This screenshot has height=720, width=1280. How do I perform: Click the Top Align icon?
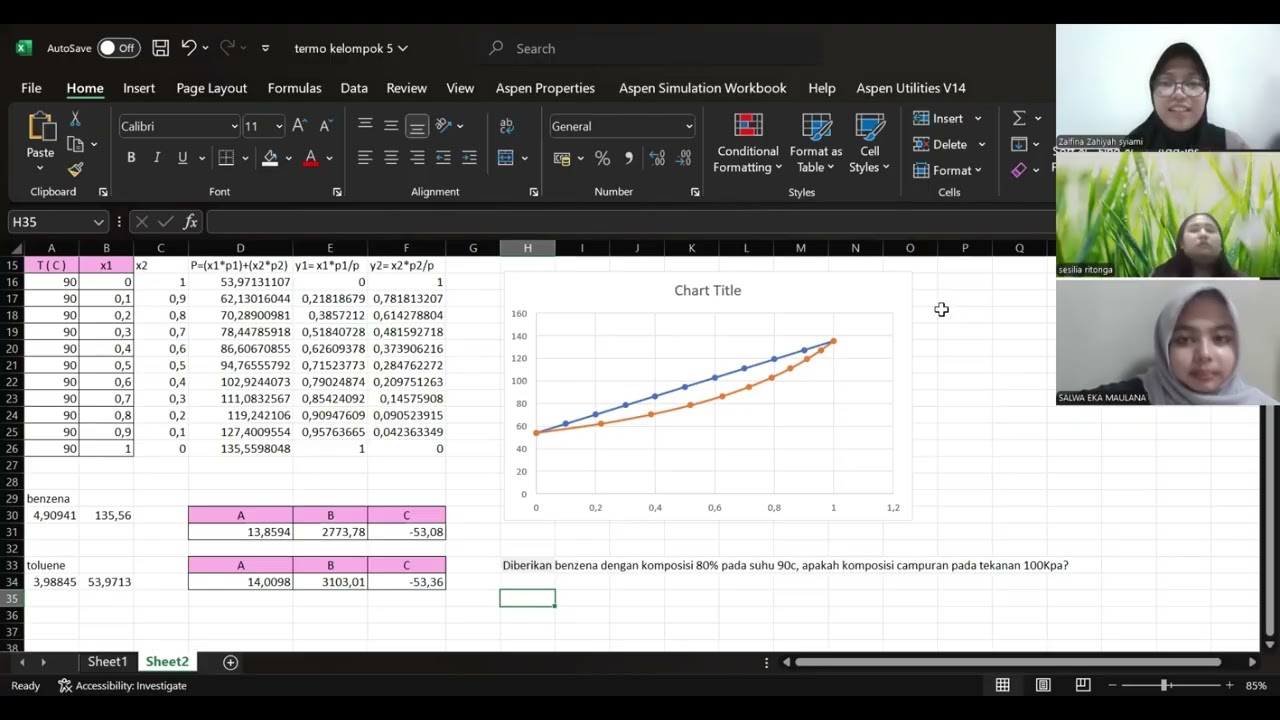pyautogui.click(x=365, y=125)
